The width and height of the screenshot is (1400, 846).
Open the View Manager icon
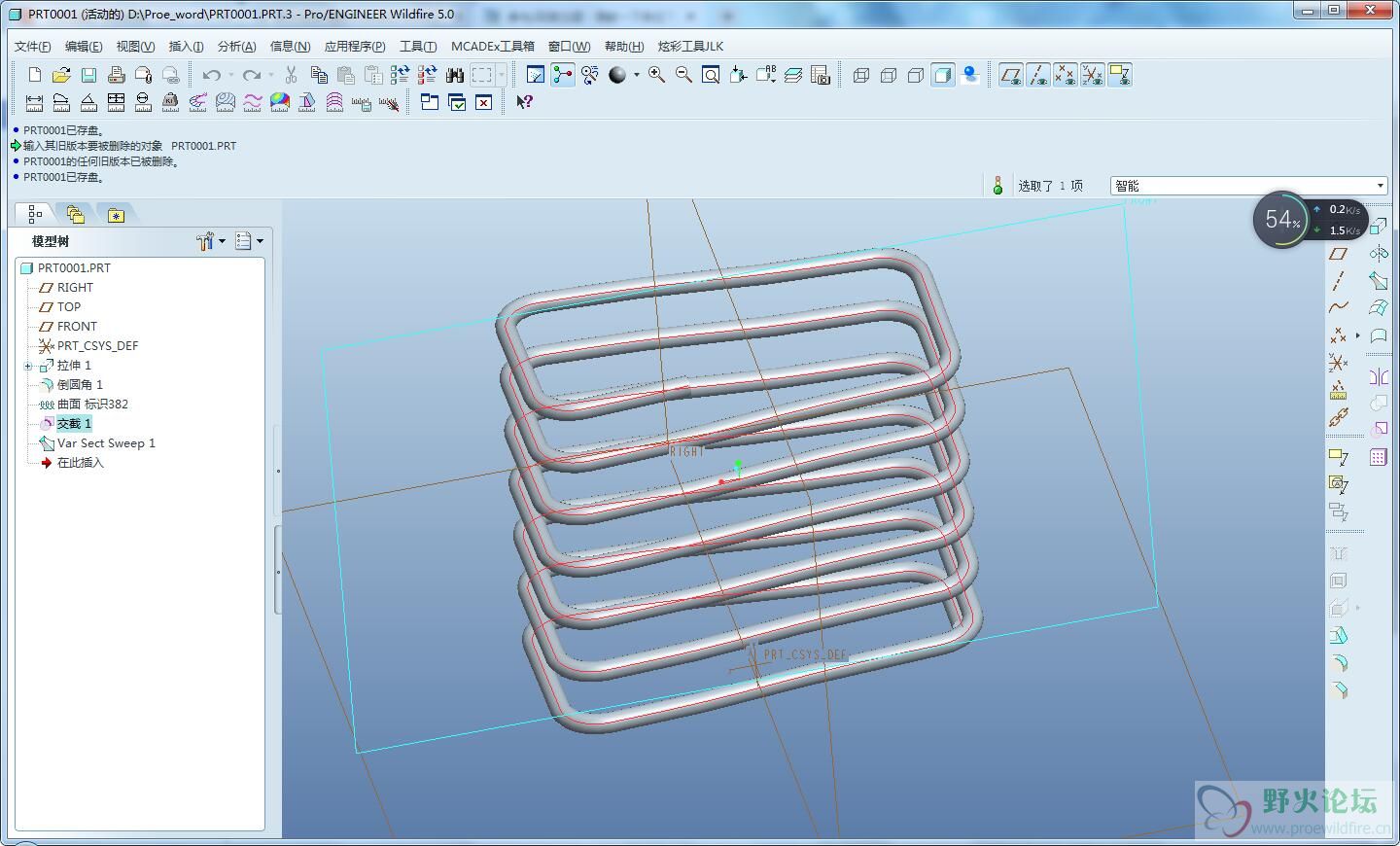click(x=820, y=75)
